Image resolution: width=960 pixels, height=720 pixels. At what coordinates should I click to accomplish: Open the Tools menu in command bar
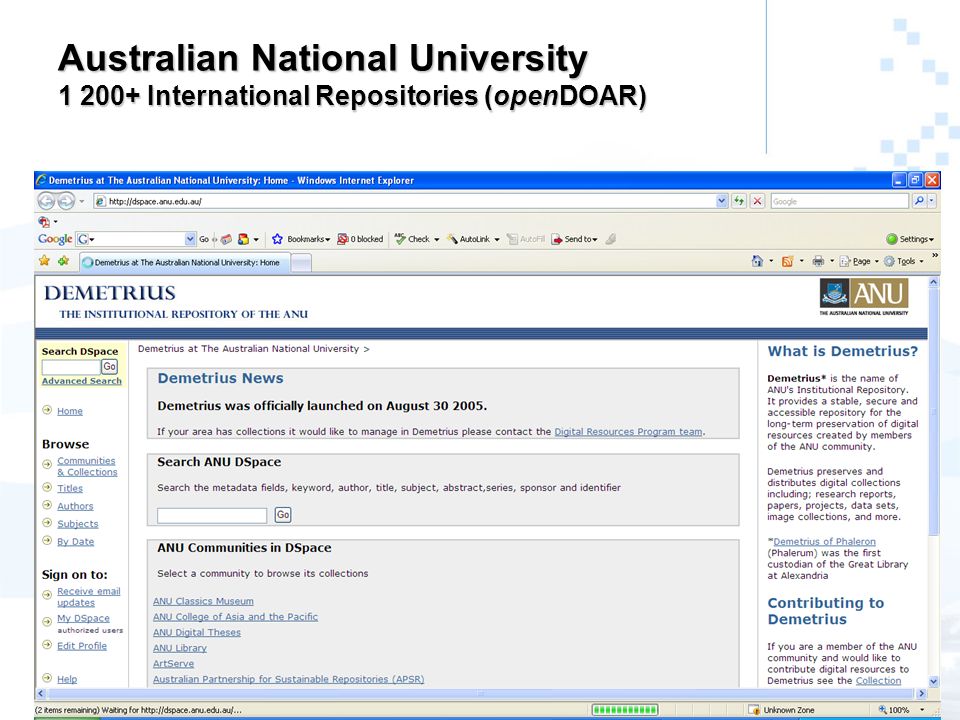(x=903, y=261)
